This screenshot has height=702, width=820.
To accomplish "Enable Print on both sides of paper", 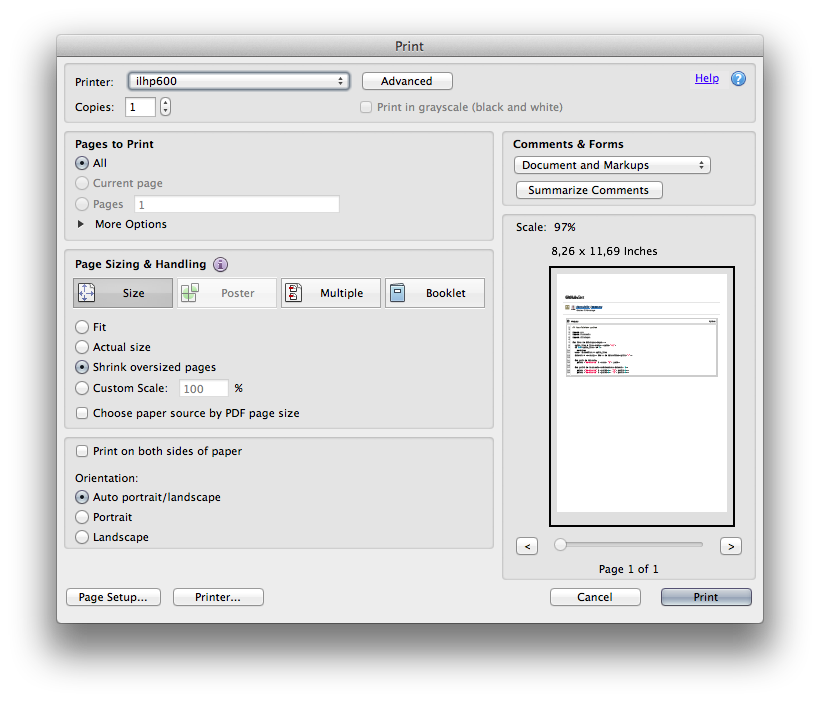I will [x=83, y=452].
